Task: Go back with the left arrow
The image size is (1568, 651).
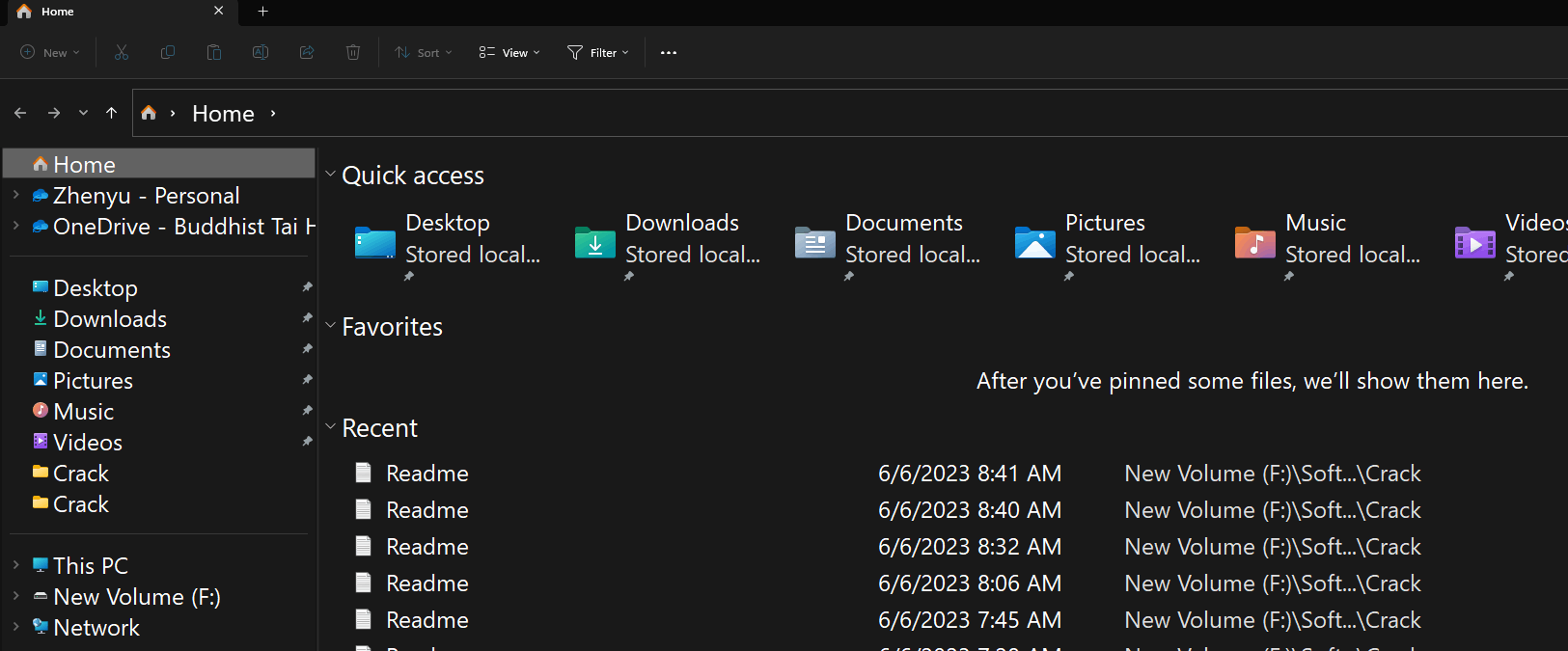Action: 20,113
